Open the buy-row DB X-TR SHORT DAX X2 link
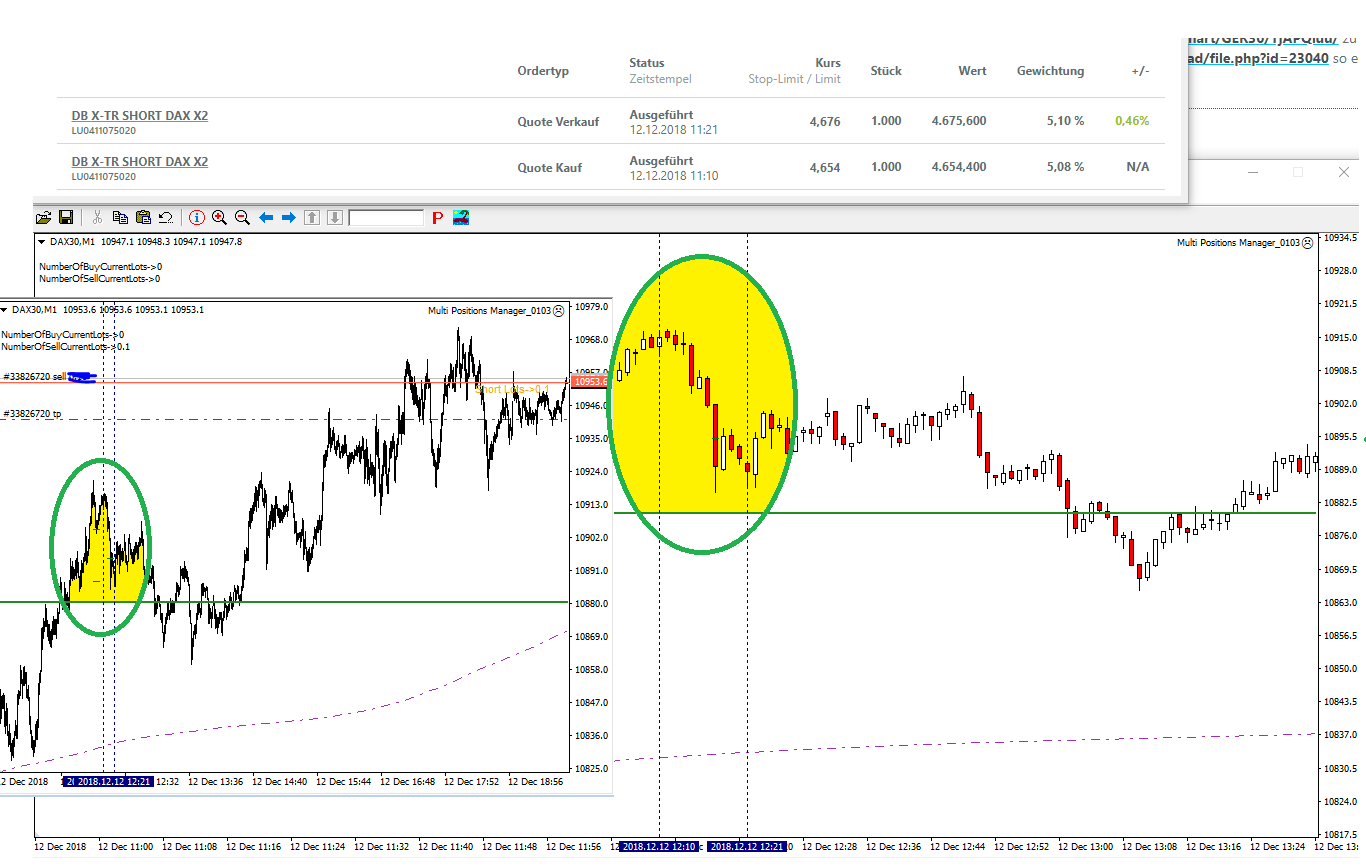Screen dimensions: 1366x866 coord(139,162)
